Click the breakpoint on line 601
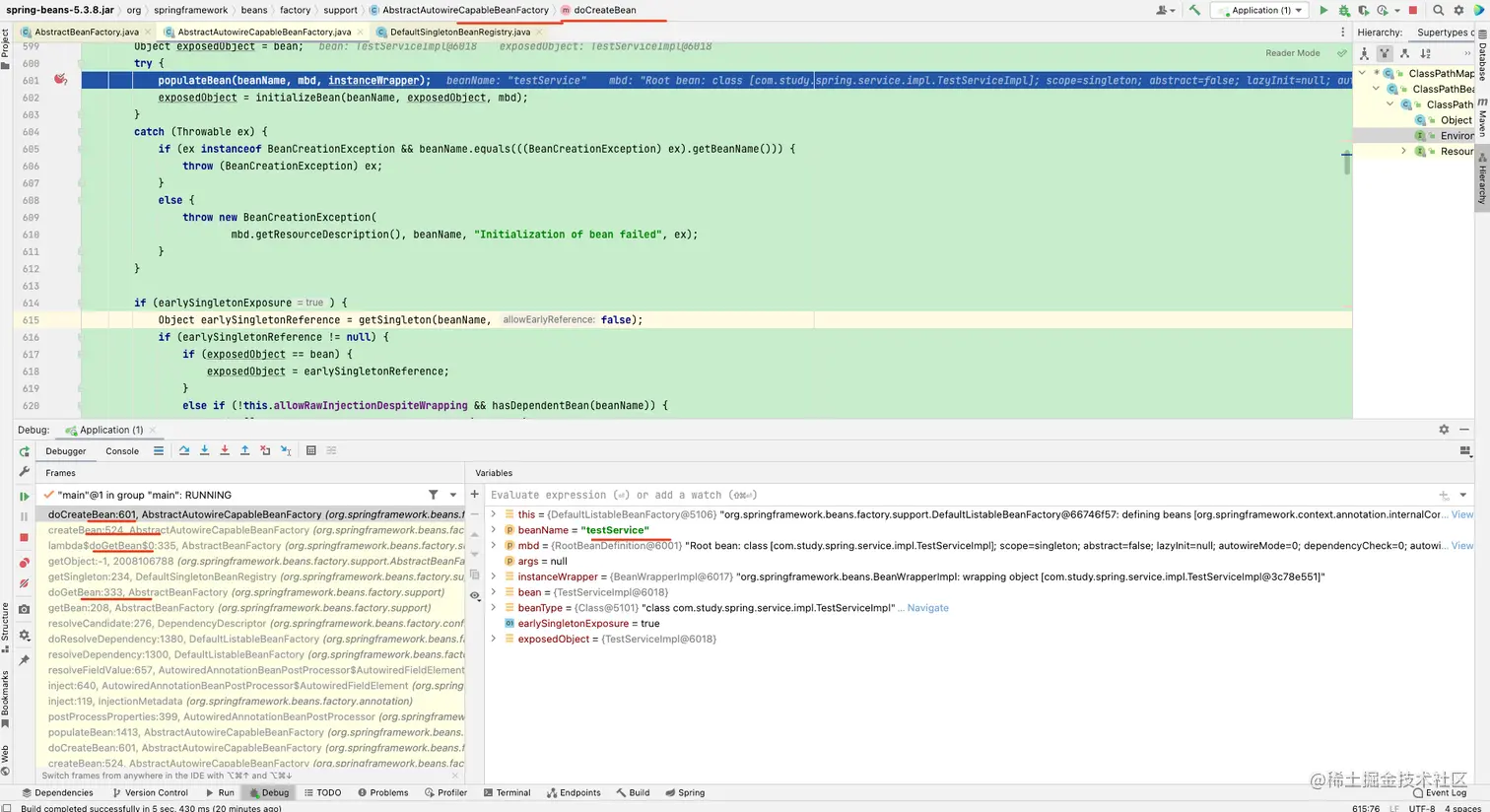Screen dimensions: 1490x812 pos(60,80)
